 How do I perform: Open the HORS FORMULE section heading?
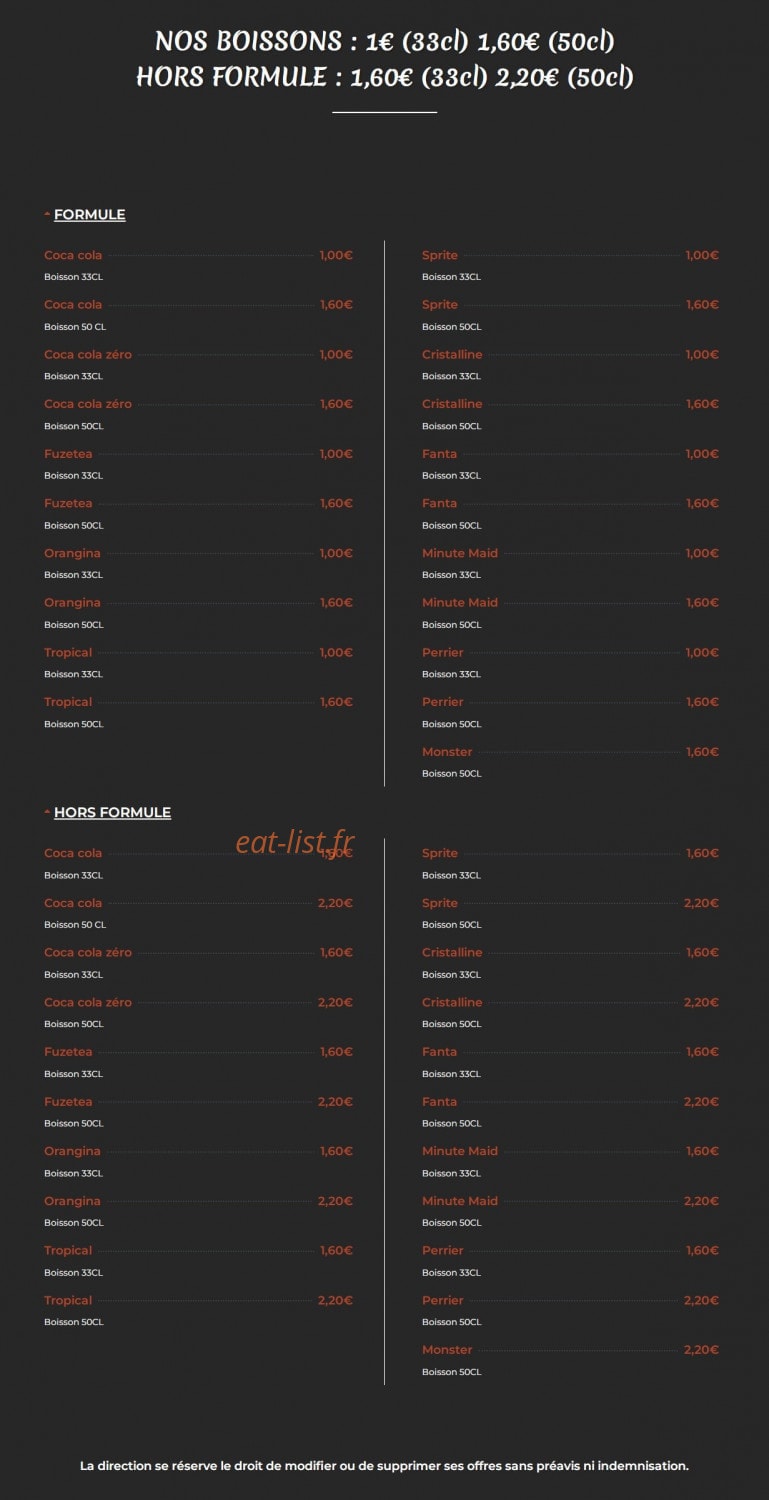(112, 813)
